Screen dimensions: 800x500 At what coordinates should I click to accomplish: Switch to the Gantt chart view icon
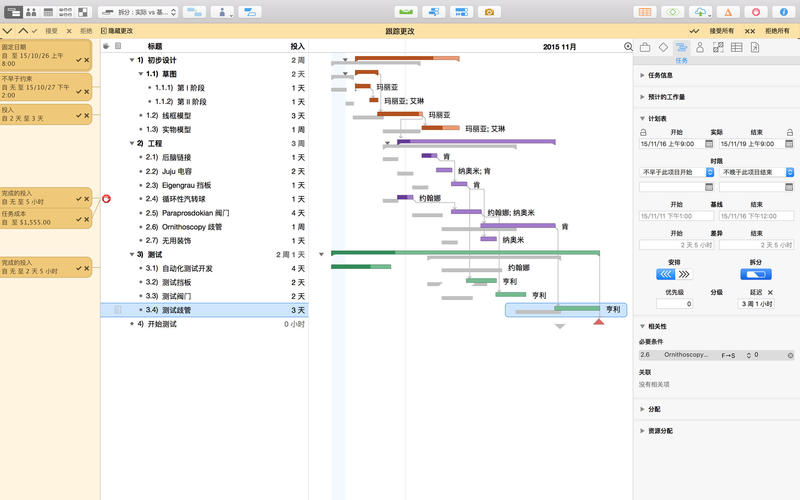click(14, 12)
